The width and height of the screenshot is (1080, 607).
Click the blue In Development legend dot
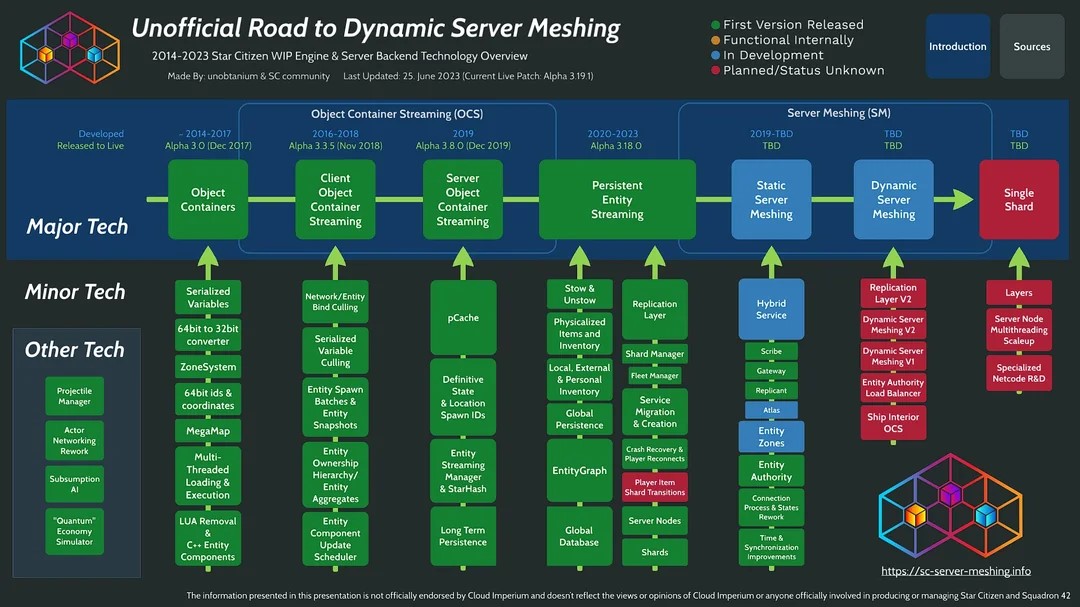click(715, 55)
